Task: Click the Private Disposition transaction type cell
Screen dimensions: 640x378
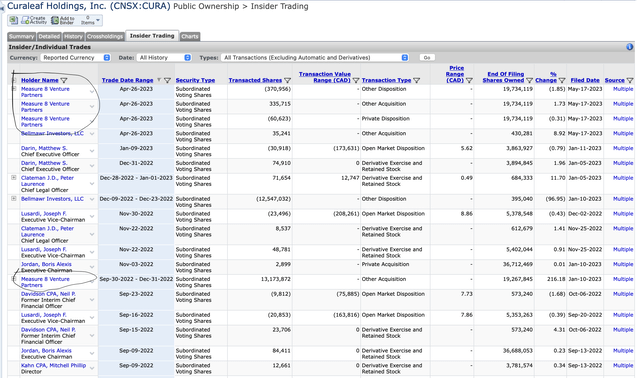Action: [386, 118]
